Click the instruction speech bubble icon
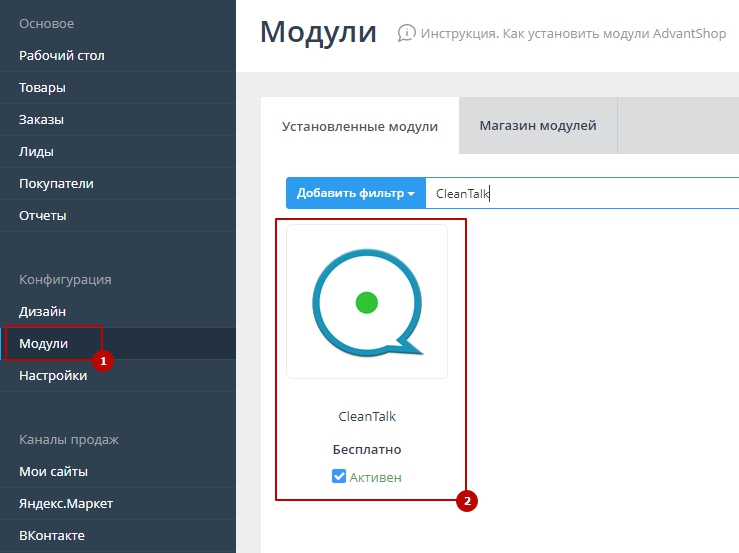Screen dimensions: 739x553 coord(406,33)
